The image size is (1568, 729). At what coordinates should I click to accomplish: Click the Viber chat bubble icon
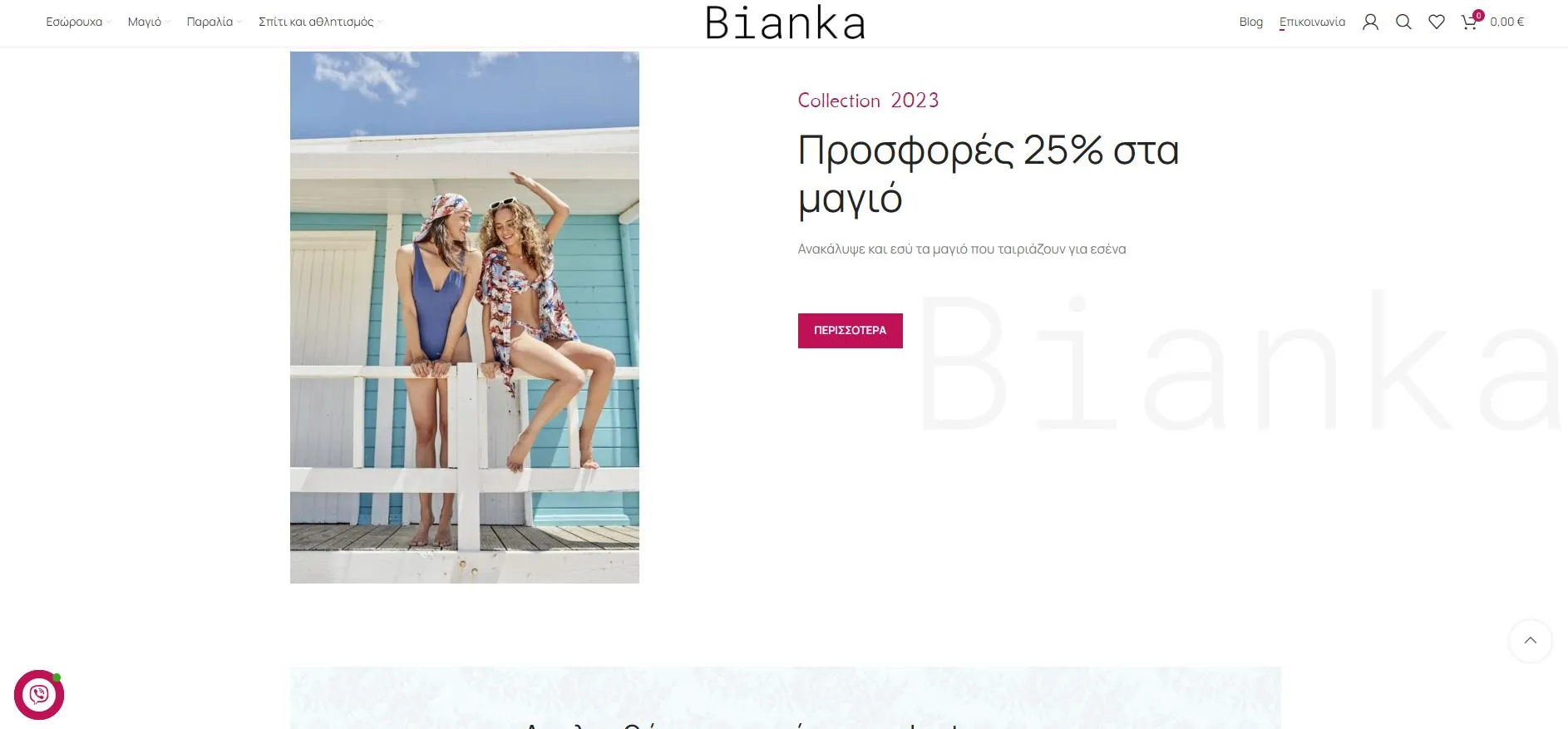coord(39,695)
